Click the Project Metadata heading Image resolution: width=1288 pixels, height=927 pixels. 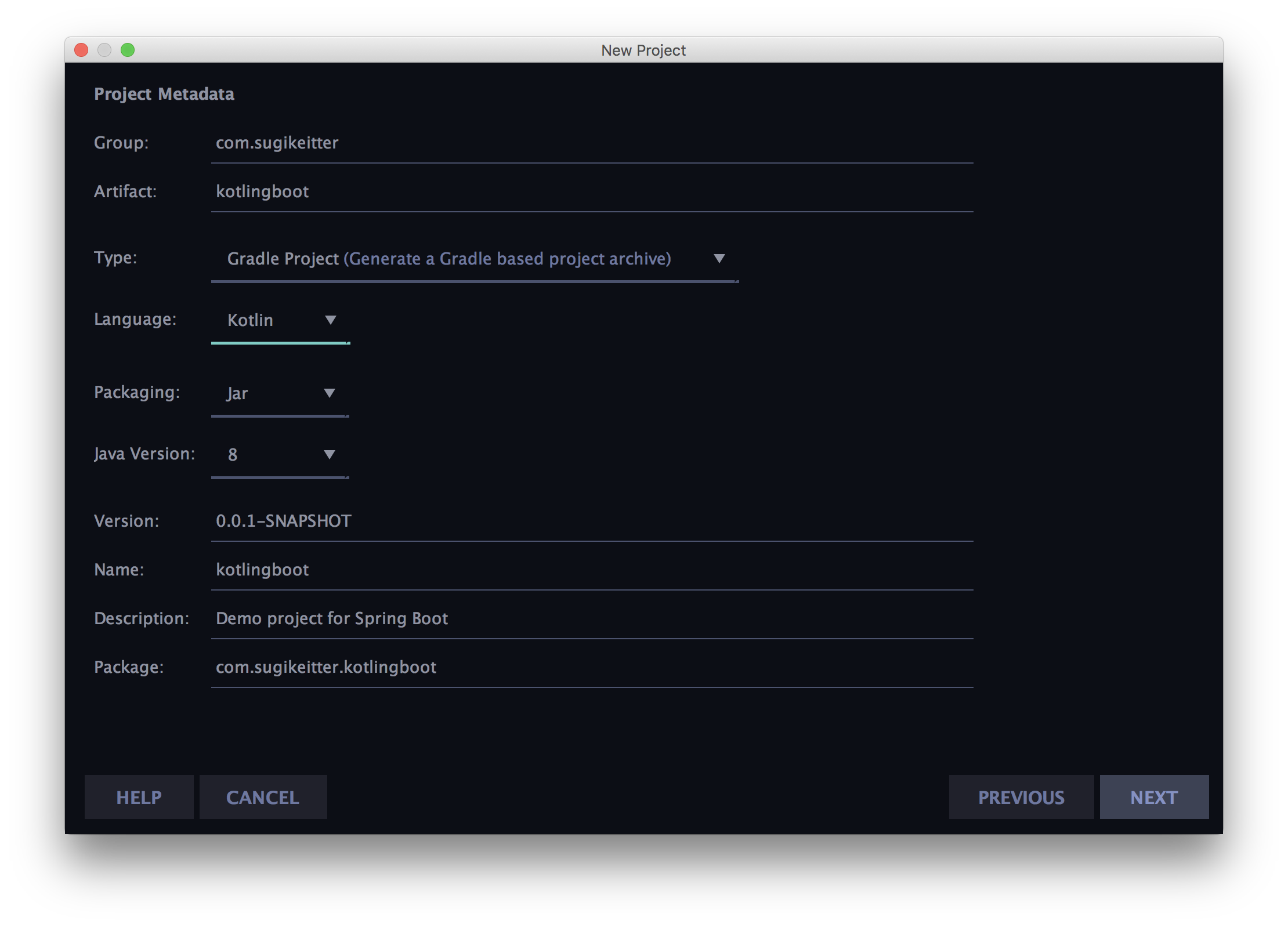point(164,93)
